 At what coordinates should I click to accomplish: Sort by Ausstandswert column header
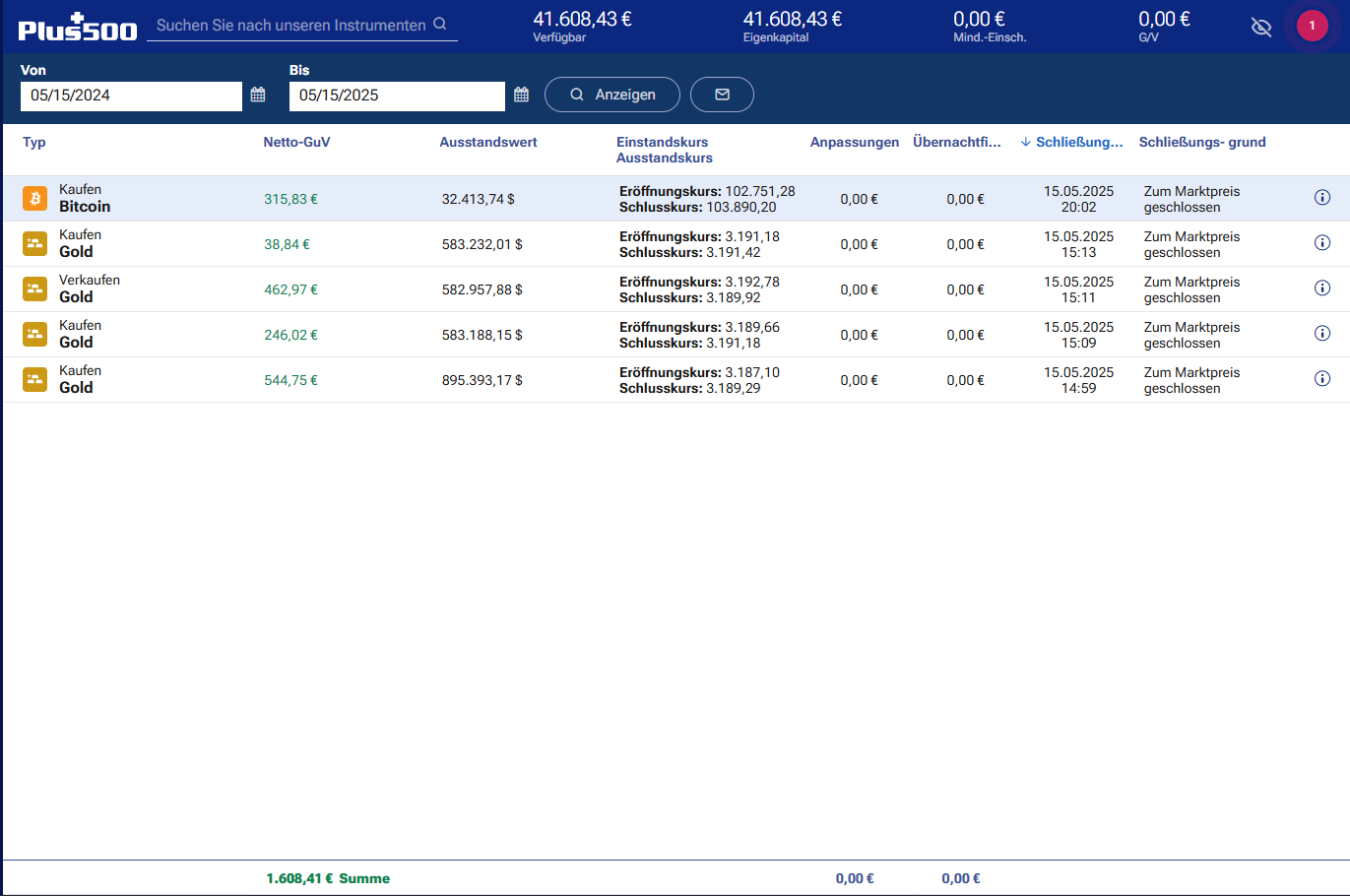click(488, 142)
